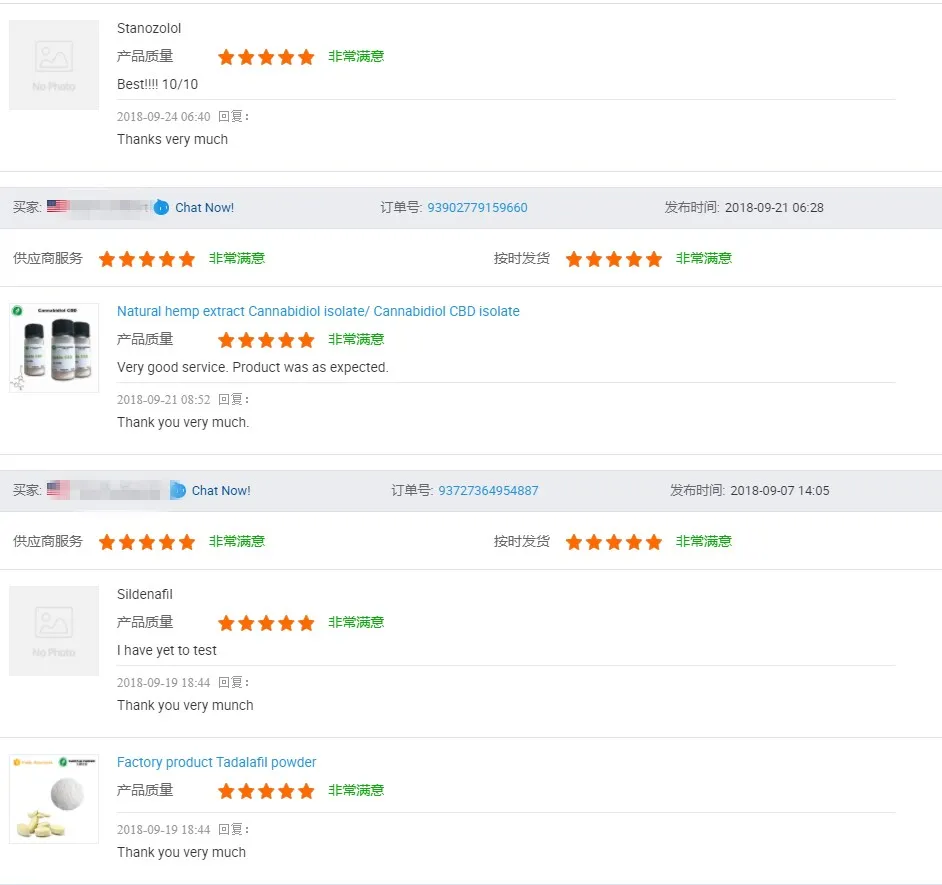Click the CBD isolate bottles thumbnail

[x=54, y=348]
